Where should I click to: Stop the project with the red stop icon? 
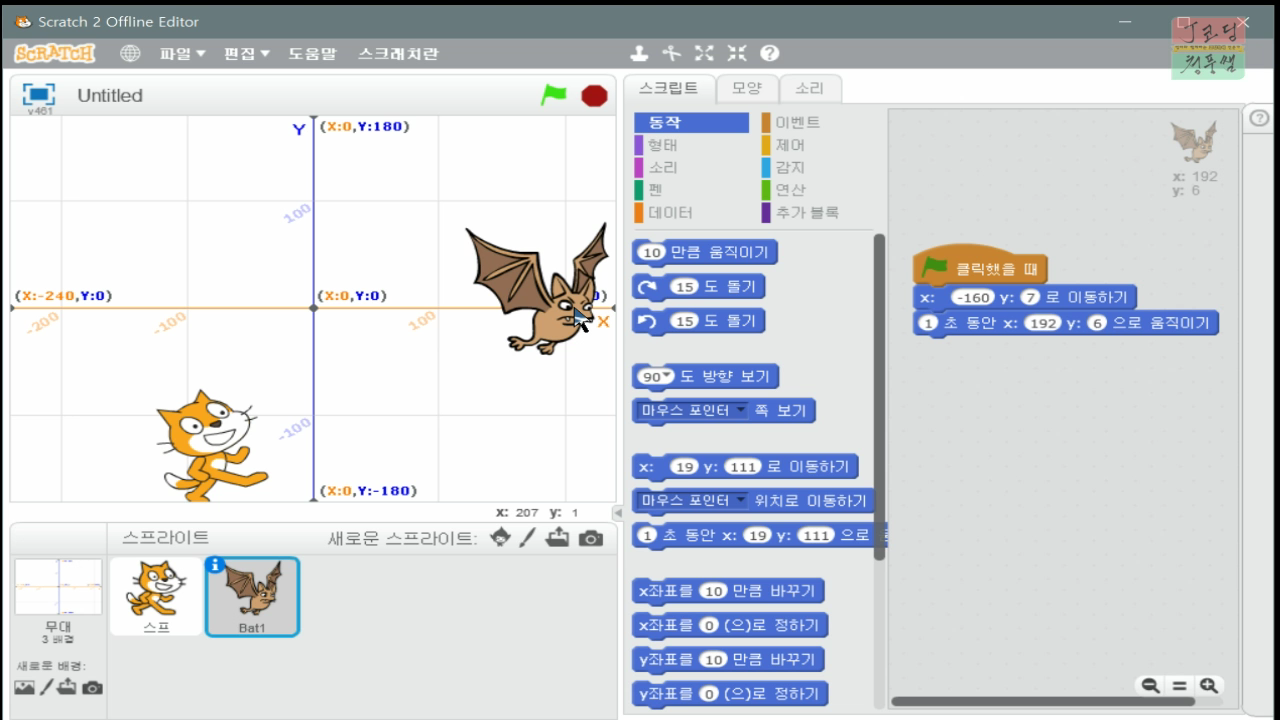click(593, 95)
